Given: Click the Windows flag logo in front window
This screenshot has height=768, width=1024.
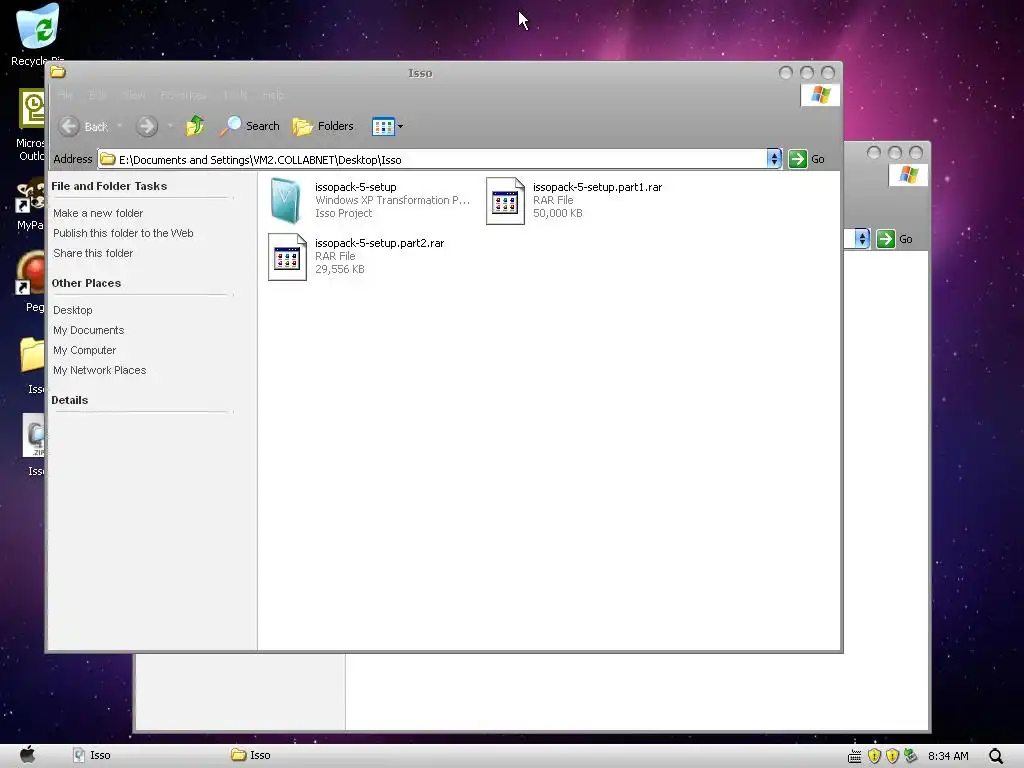Looking at the screenshot, I should (x=820, y=95).
